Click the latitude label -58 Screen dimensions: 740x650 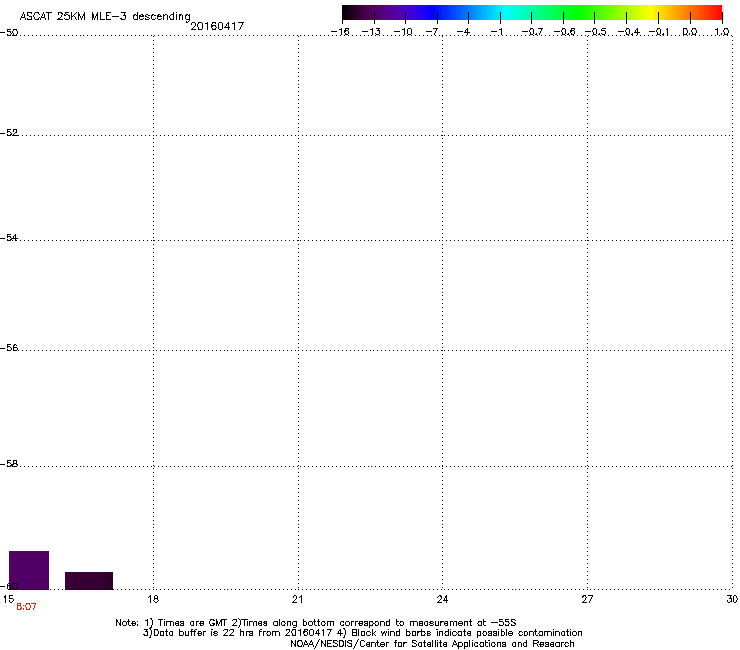point(9,464)
